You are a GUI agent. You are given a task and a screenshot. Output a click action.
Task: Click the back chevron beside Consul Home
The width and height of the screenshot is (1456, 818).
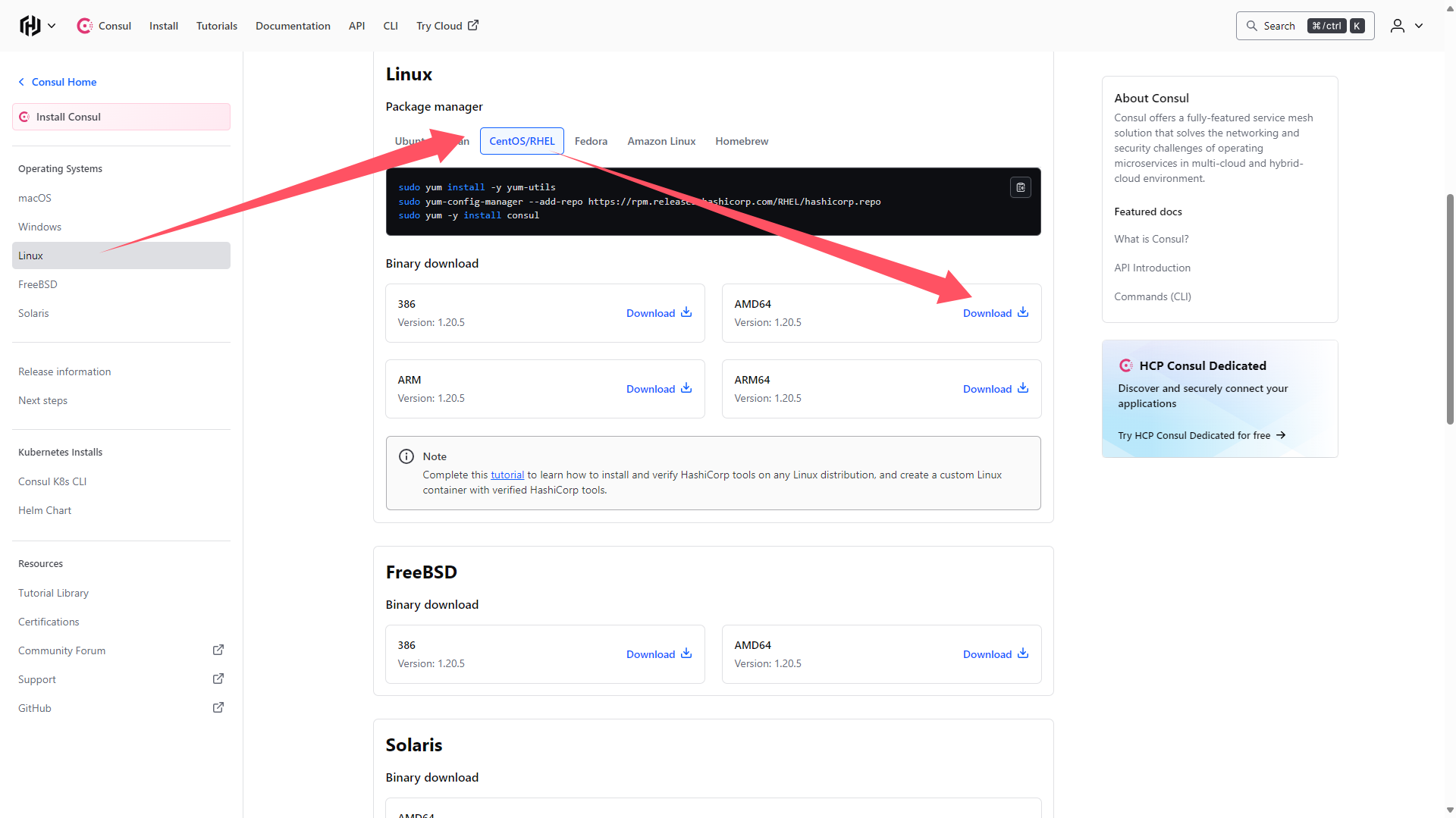pyautogui.click(x=22, y=82)
